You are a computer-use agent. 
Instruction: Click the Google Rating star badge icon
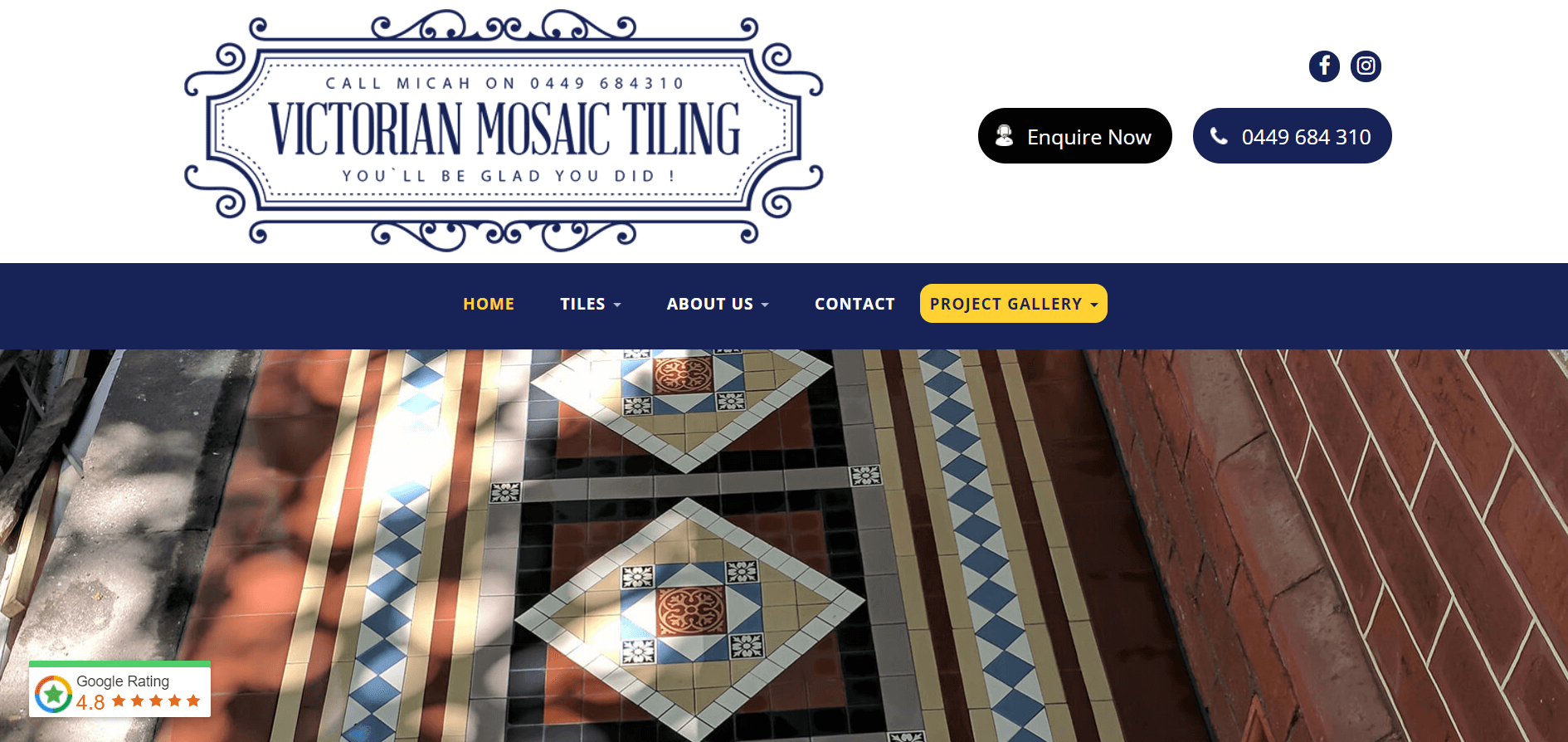(x=53, y=694)
